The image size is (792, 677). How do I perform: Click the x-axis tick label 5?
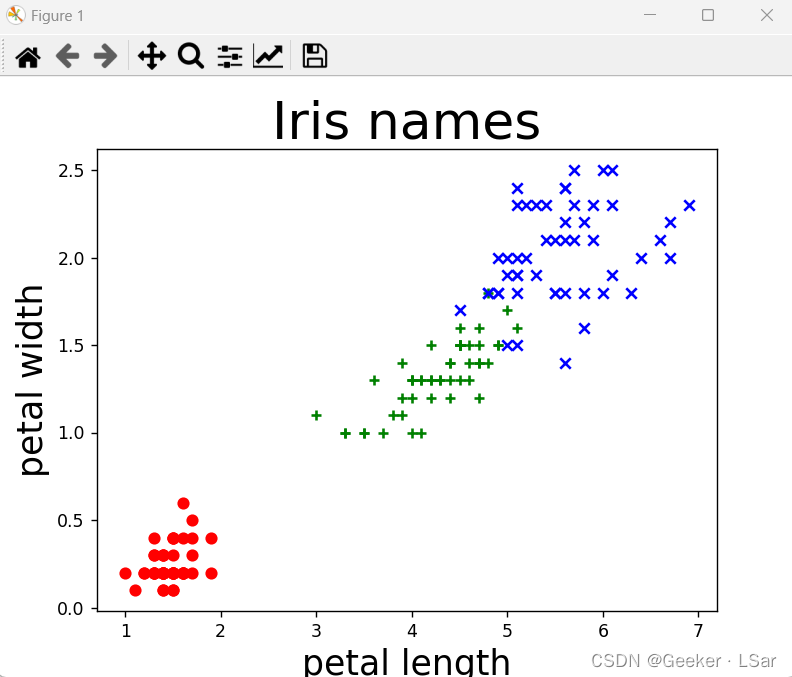(x=508, y=631)
